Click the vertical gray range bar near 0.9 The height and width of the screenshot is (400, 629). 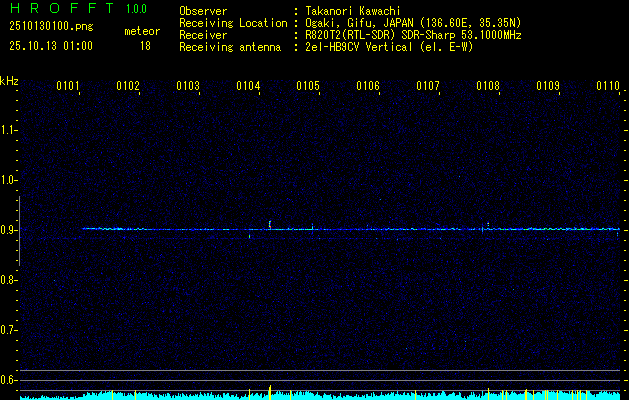19,231
